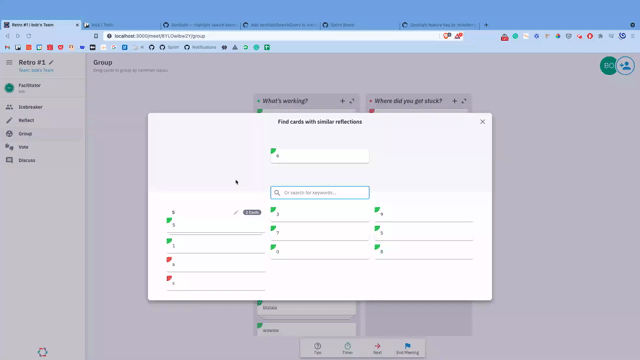The width and height of the screenshot is (640, 360).
Task: Open the browser tab search dropdown
Action: pyautogui.click(x=632, y=25)
